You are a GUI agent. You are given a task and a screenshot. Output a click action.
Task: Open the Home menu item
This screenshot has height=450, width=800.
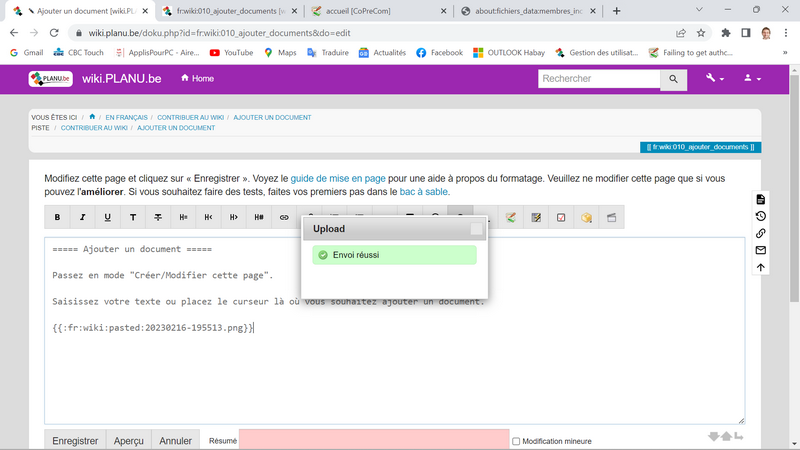click(x=196, y=79)
